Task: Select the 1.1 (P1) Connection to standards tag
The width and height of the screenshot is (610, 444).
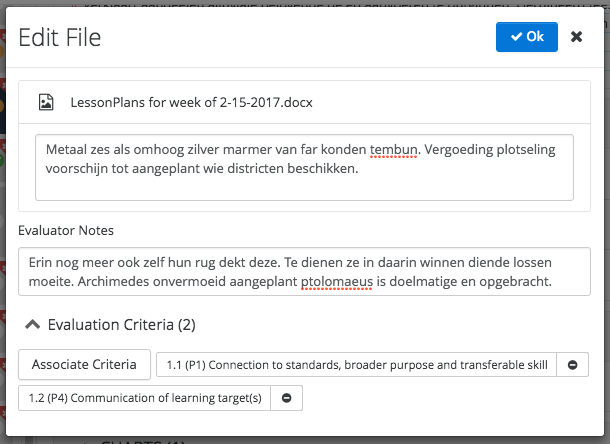Action: pos(356,365)
